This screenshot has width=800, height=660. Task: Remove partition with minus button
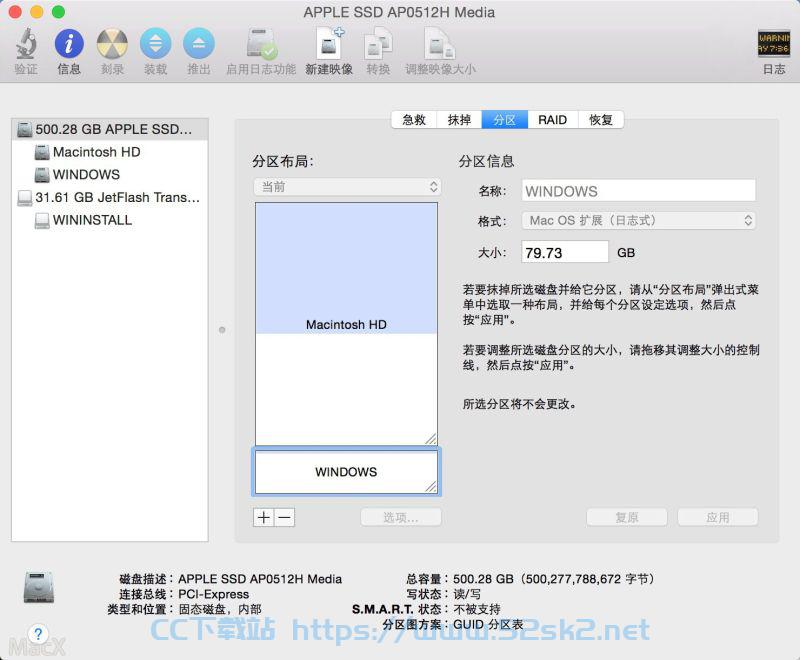(285, 518)
